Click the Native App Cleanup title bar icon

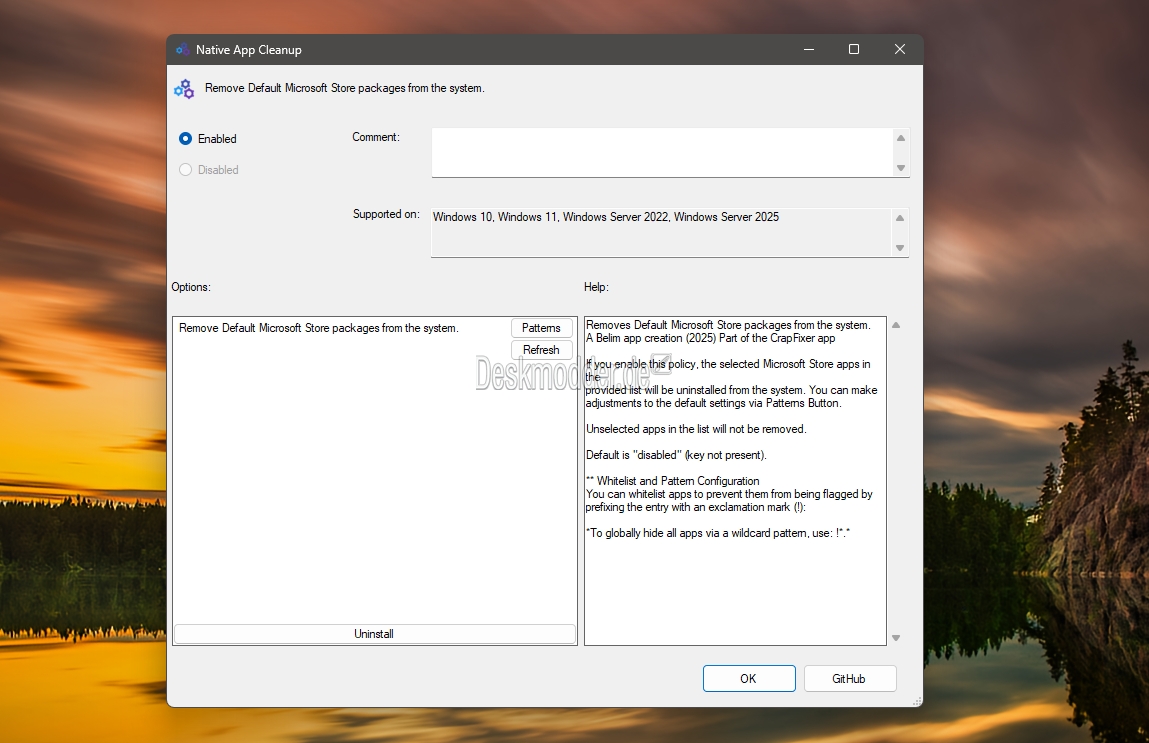click(x=182, y=50)
